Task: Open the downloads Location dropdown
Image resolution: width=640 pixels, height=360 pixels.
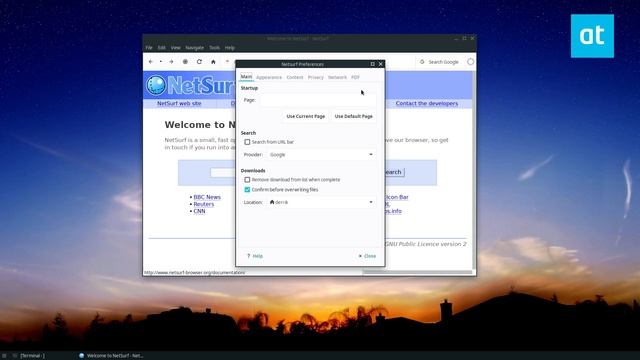Action: click(x=321, y=202)
